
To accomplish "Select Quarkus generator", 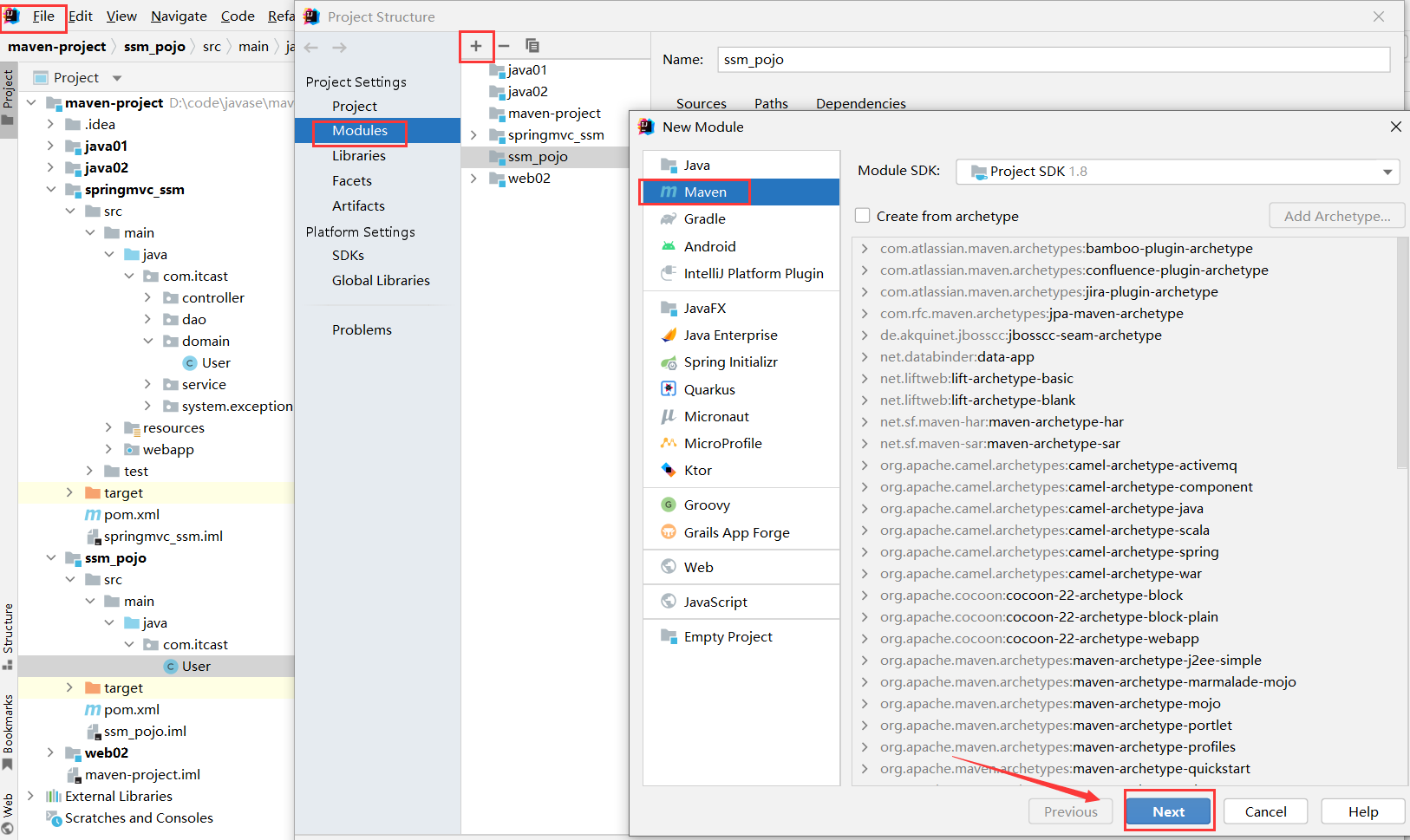I will coord(741,389).
